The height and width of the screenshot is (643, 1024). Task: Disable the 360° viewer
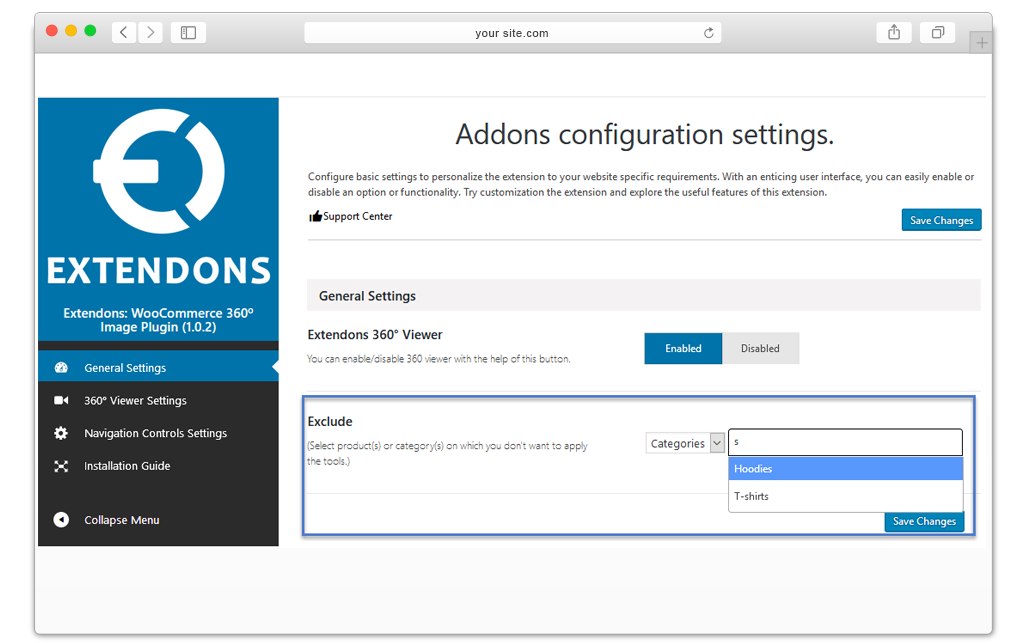[x=760, y=348]
